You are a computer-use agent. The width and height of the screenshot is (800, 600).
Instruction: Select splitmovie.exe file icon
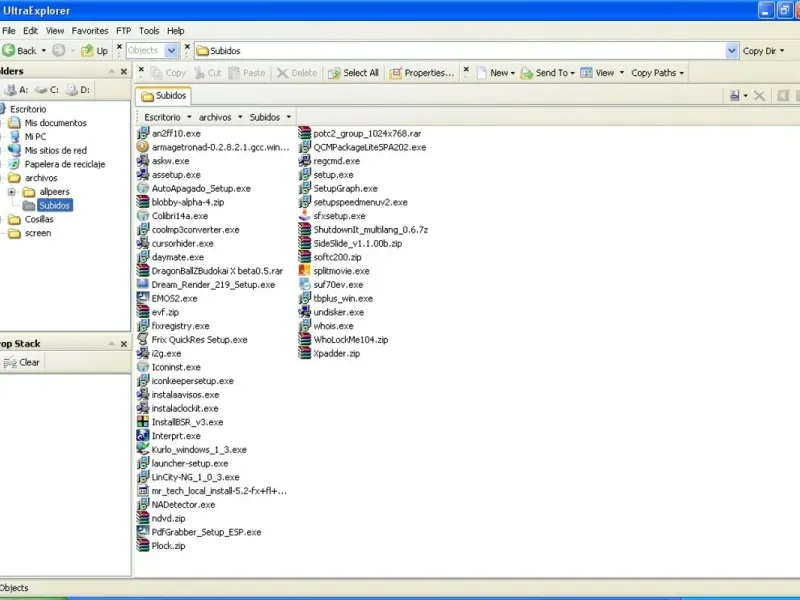click(305, 271)
